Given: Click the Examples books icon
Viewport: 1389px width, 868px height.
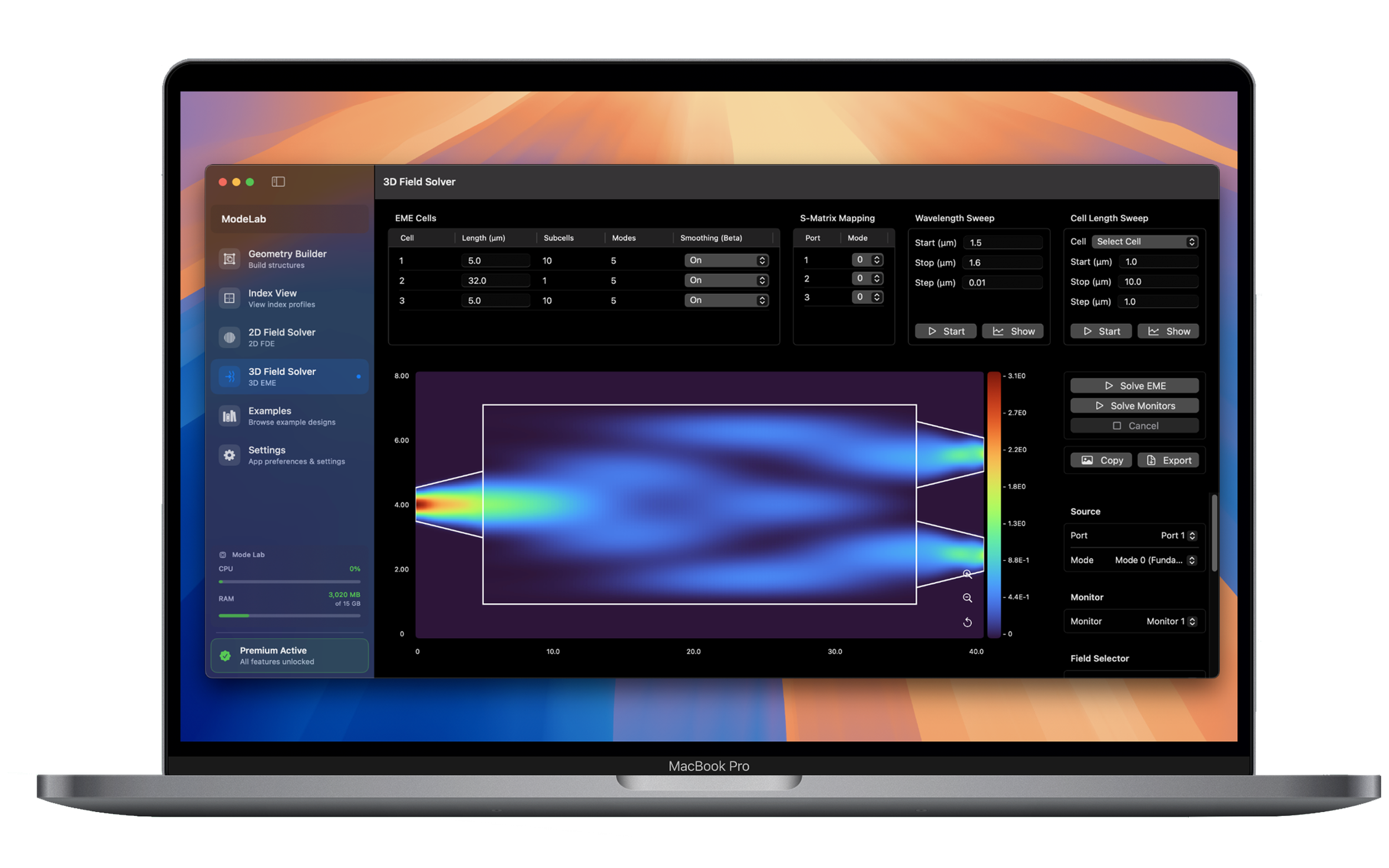Looking at the screenshot, I should [x=229, y=416].
